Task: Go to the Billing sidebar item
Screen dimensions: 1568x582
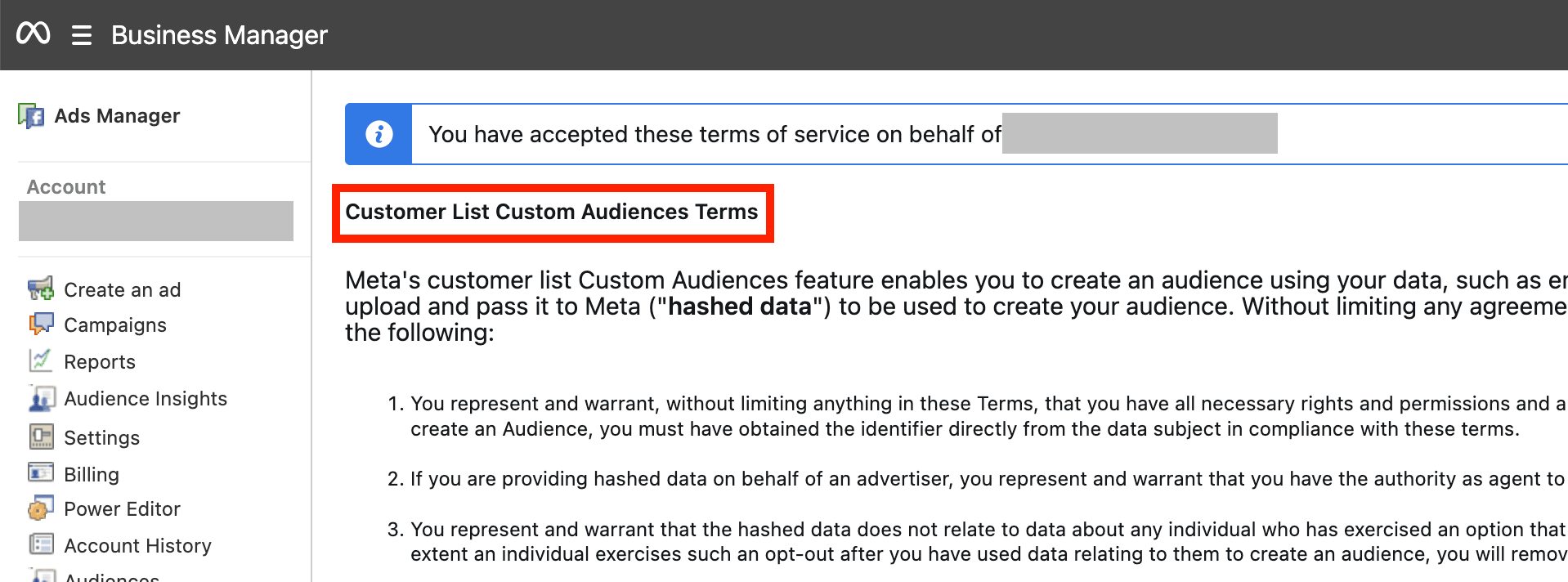Action: [x=91, y=475]
